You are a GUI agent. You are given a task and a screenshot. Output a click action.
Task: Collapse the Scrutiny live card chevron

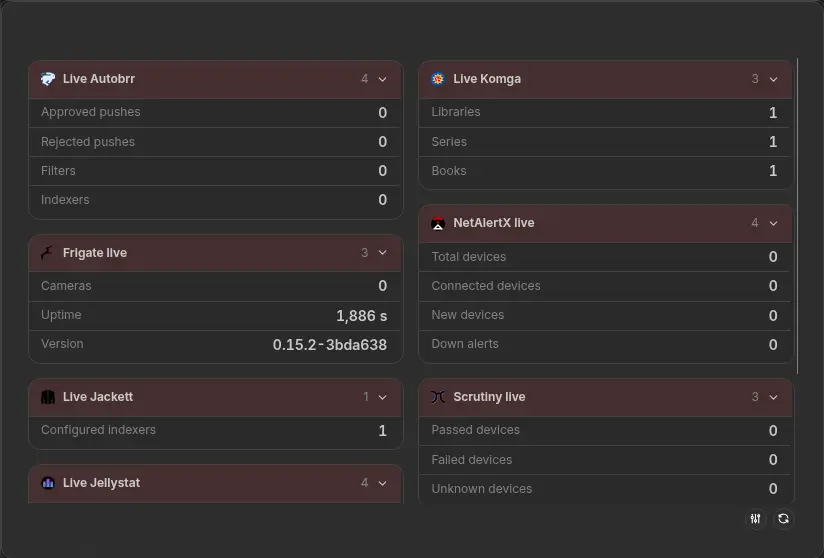point(773,397)
